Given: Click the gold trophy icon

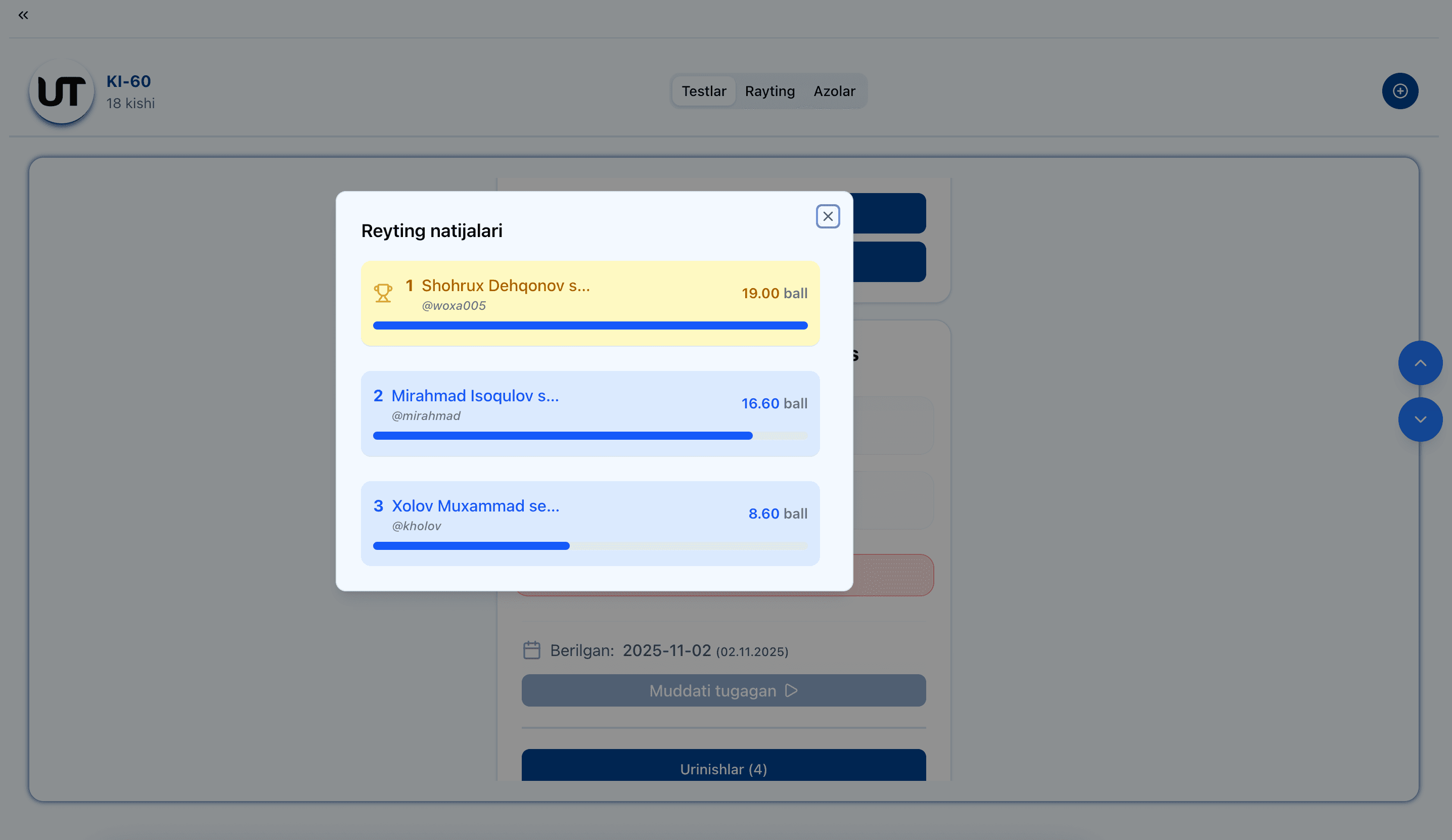Looking at the screenshot, I should tap(383, 293).
